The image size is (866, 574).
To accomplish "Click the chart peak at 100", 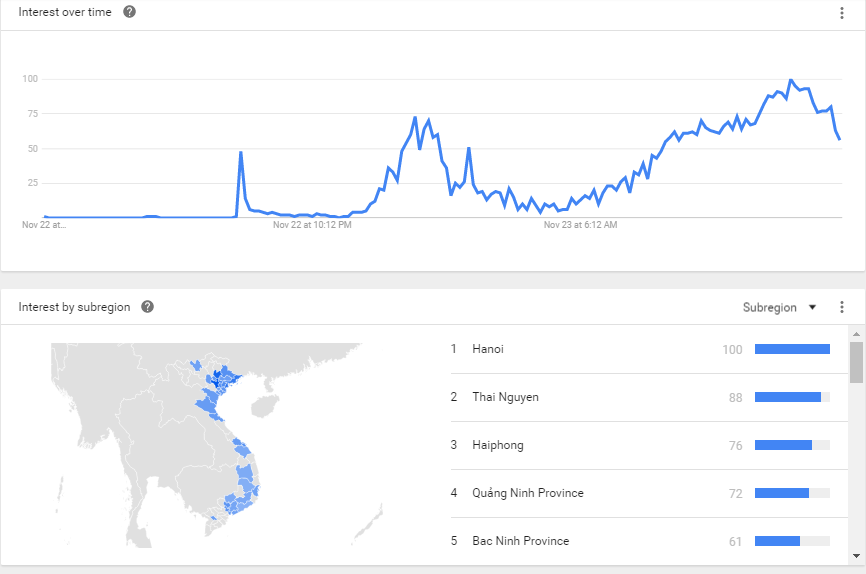I will (791, 80).
